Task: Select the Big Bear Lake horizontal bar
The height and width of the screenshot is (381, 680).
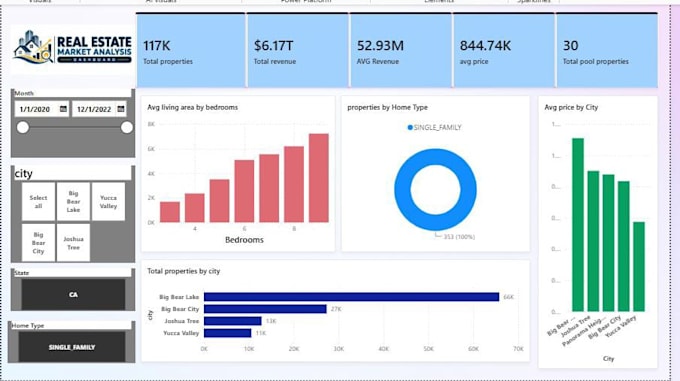Action: 351,297
